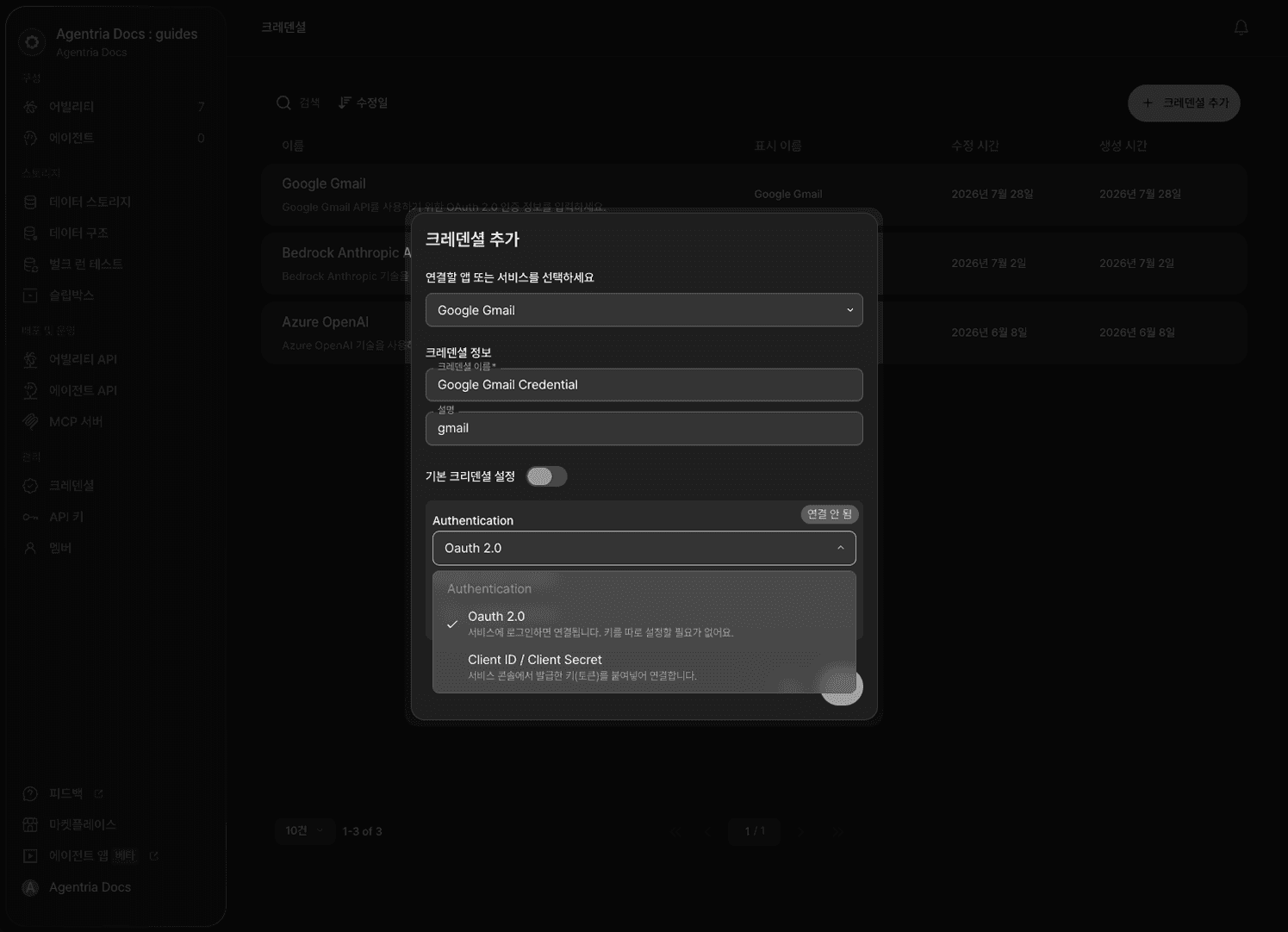
Task: Click the 벌크 런 테스트 icon
Action: point(31,264)
